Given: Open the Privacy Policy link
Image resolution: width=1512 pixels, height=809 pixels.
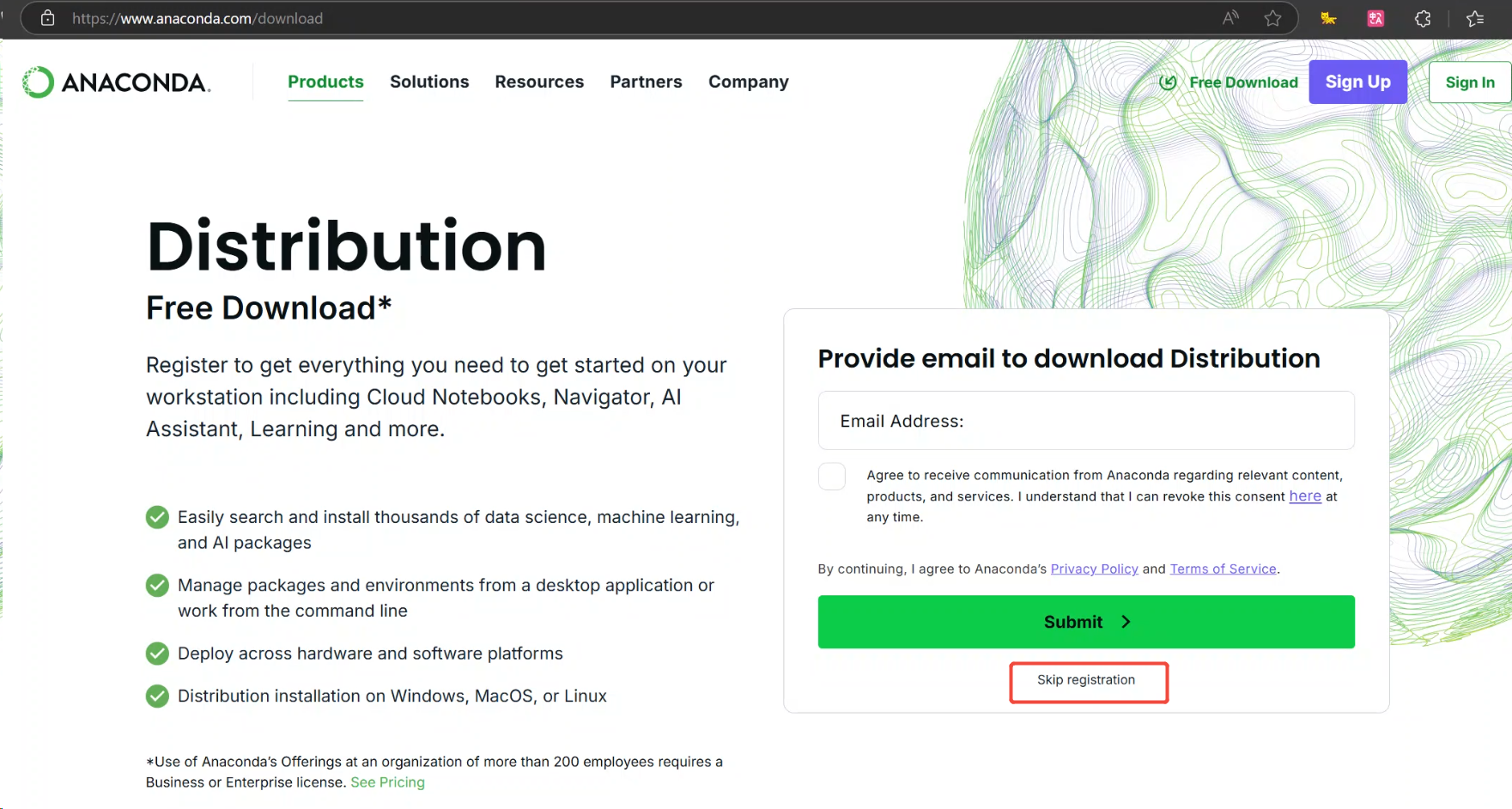Looking at the screenshot, I should [1094, 569].
